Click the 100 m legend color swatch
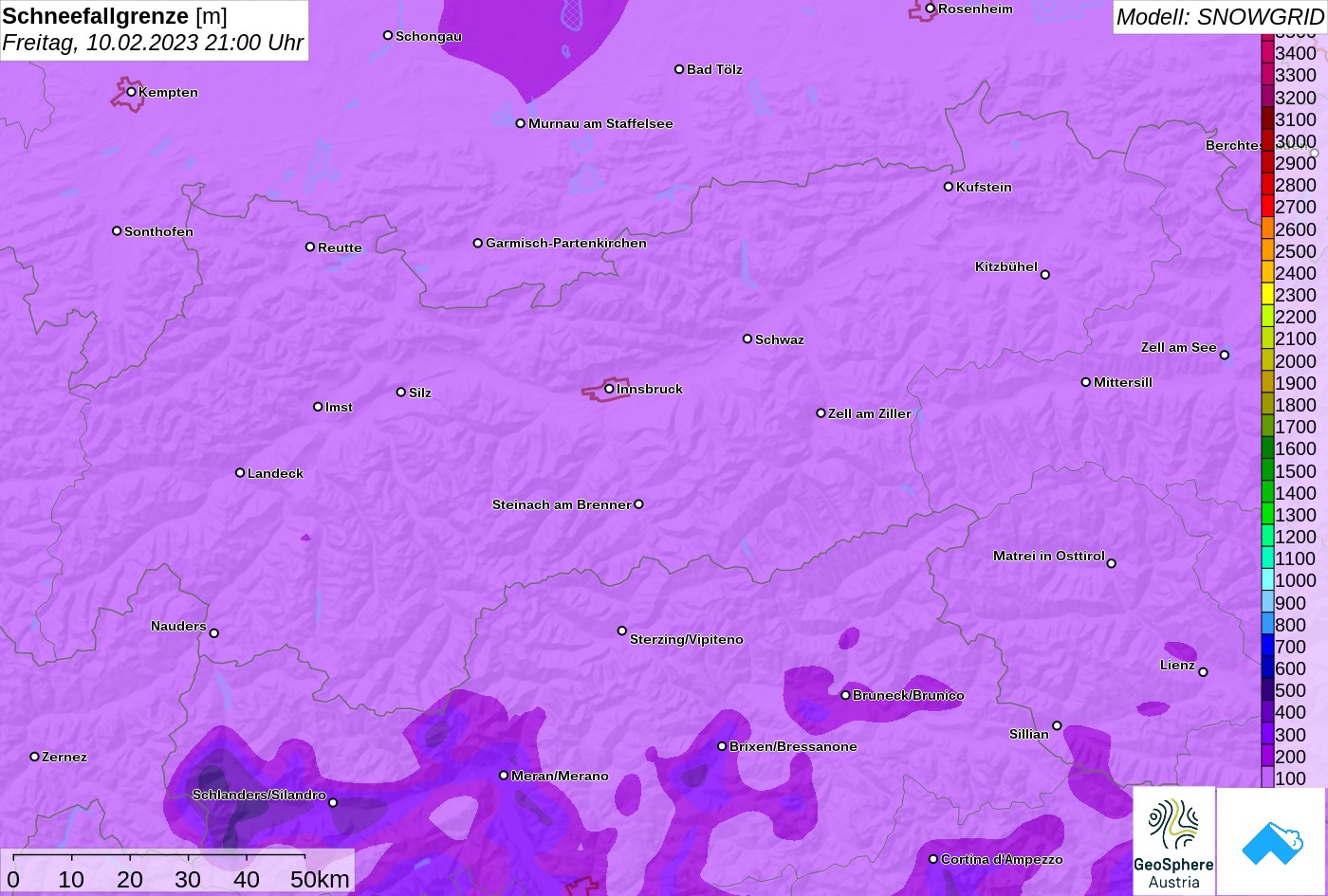Image resolution: width=1328 pixels, height=896 pixels. (x=1267, y=777)
